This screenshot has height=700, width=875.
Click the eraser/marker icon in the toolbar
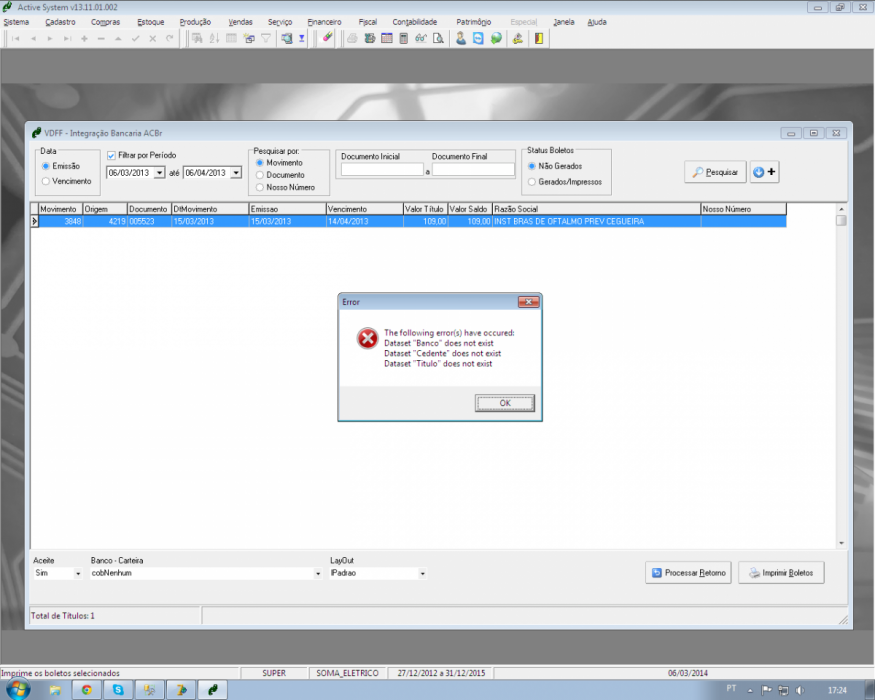click(x=328, y=39)
